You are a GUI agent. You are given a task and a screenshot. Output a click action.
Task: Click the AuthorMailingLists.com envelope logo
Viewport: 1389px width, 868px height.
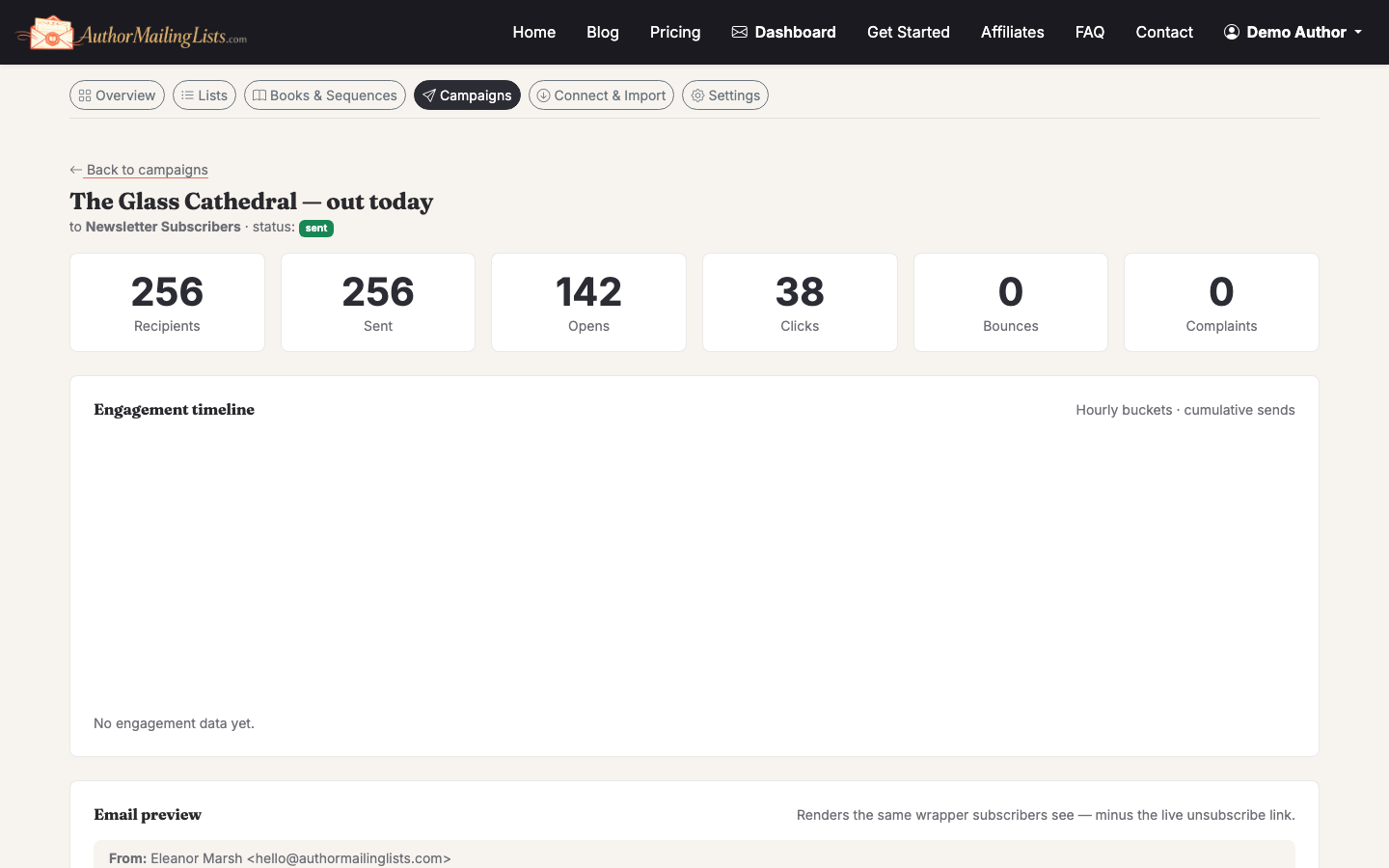click(131, 33)
